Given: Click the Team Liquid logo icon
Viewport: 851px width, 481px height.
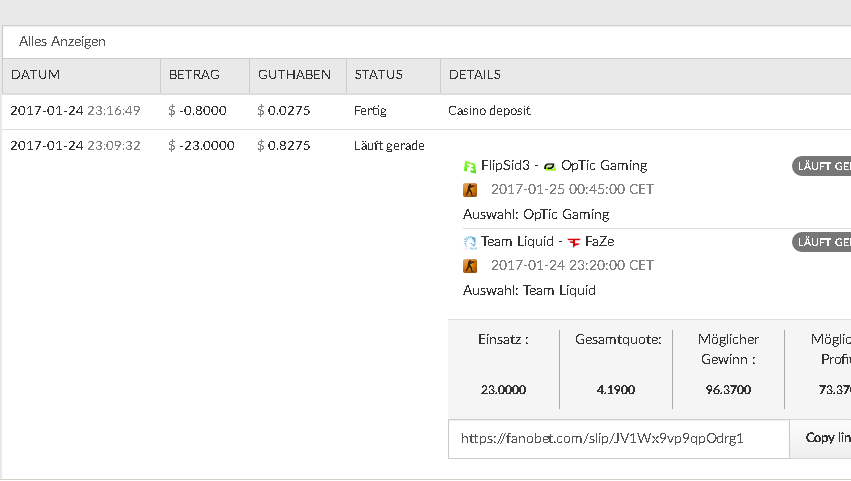Looking at the screenshot, I should pyautogui.click(x=470, y=242).
